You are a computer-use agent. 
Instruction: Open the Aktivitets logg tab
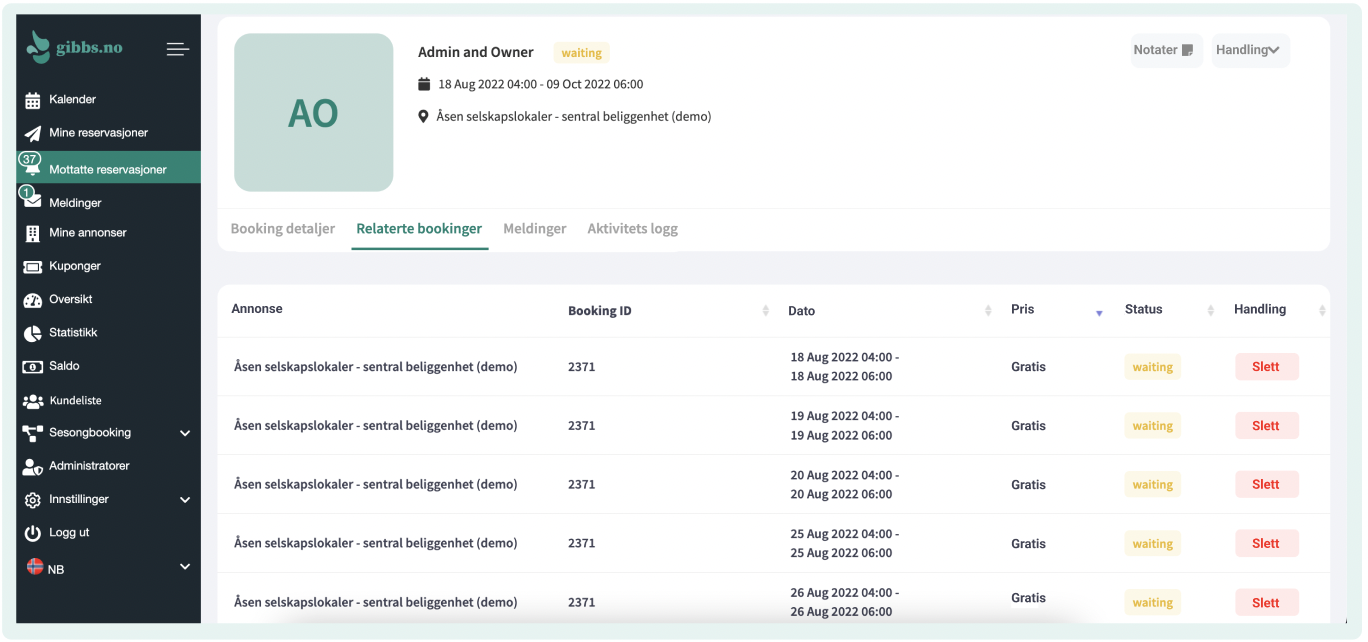tap(633, 229)
